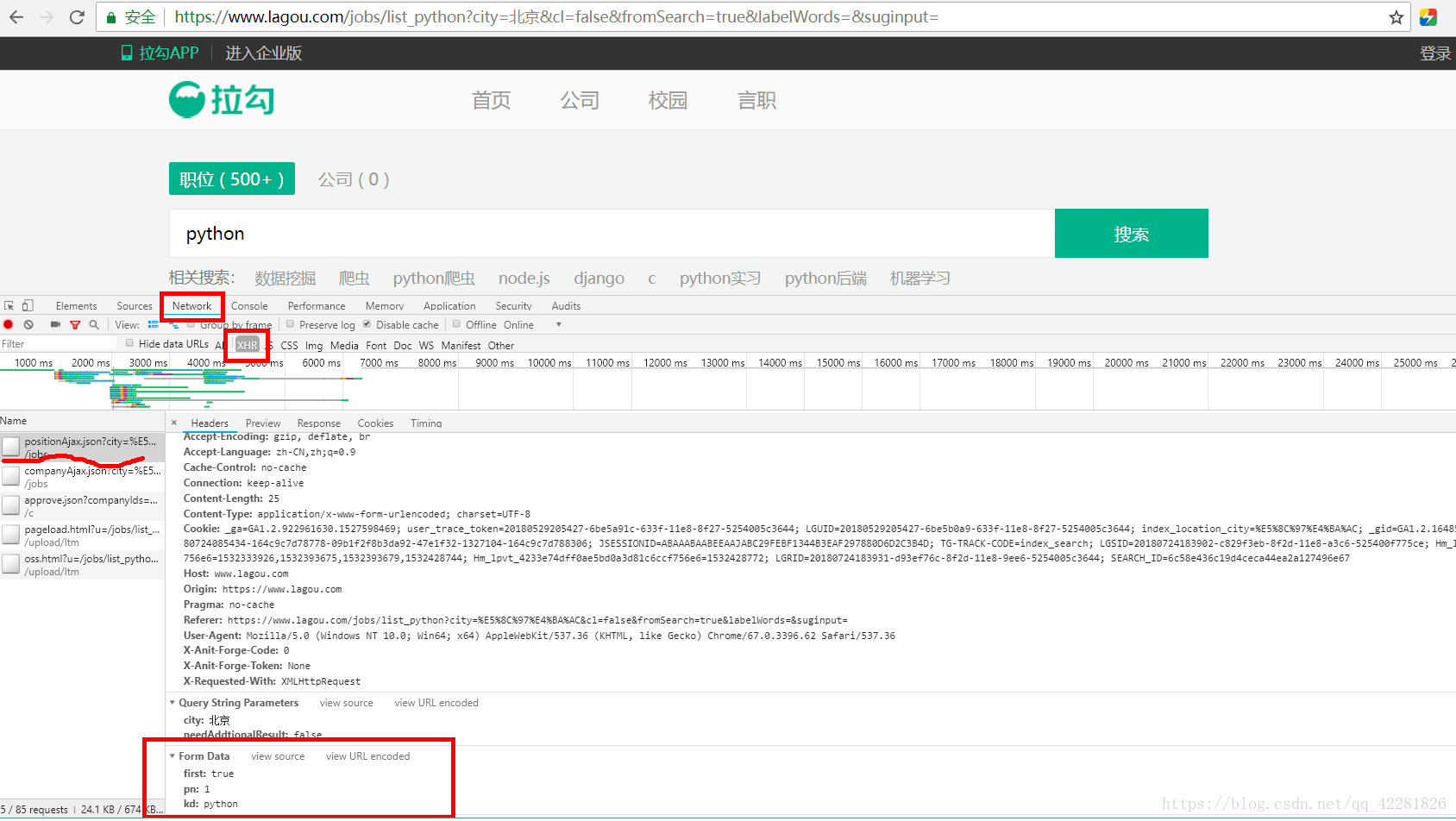Open the Response tab of the request
1456x821 pixels.
point(319,423)
